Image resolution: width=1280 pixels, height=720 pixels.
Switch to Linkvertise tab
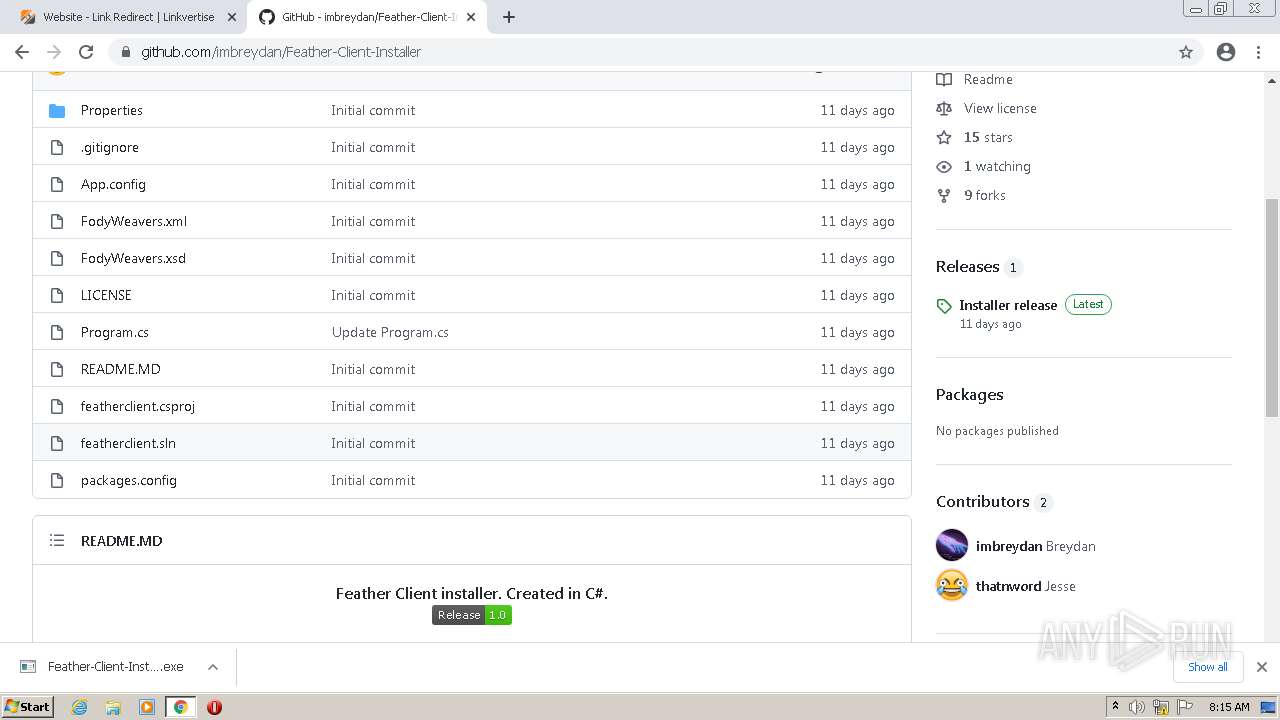[128, 17]
